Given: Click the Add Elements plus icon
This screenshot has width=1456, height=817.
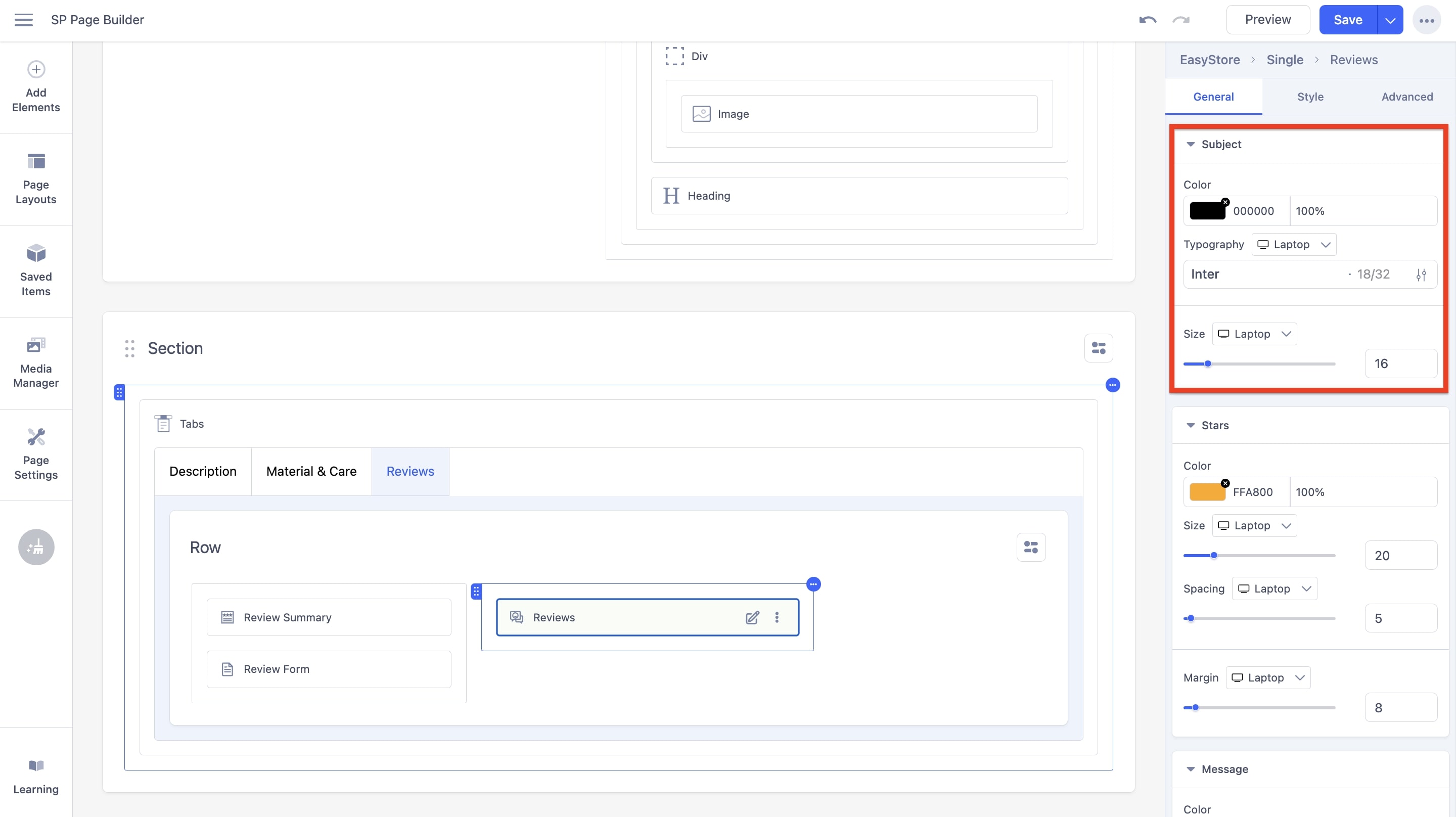Looking at the screenshot, I should click(x=35, y=69).
